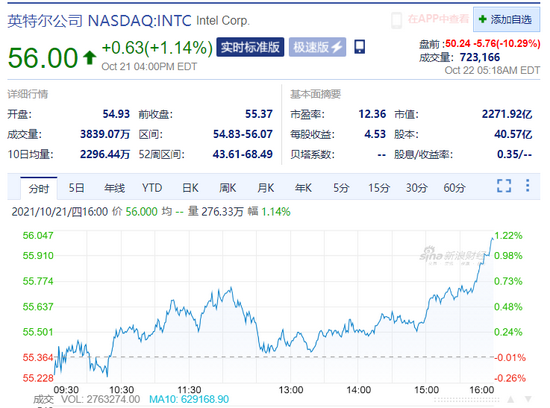This screenshot has width=550, height=408.
Task: Switch to 实时标准版 mode
Action: coord(250,47)
